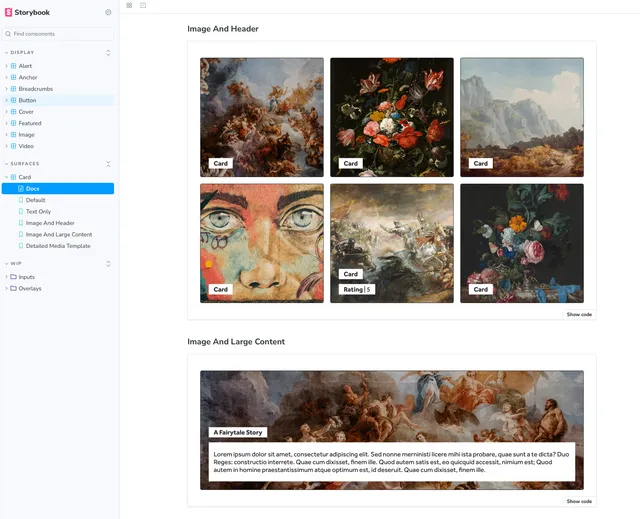Click Image And Large Content bookmark icon
This screenshot has height=519, width=640.
click(x=21, y=234)
